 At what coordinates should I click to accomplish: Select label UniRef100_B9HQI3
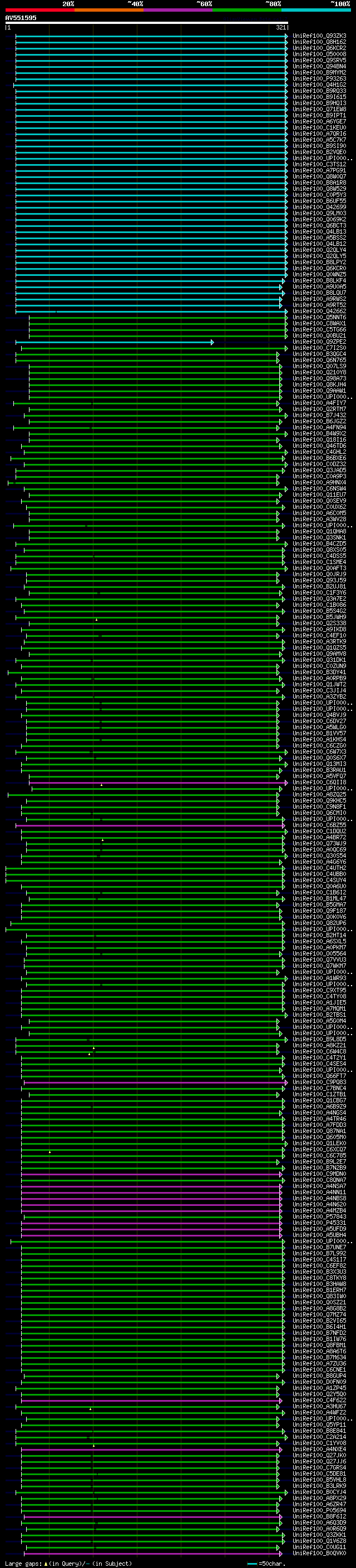319,103
